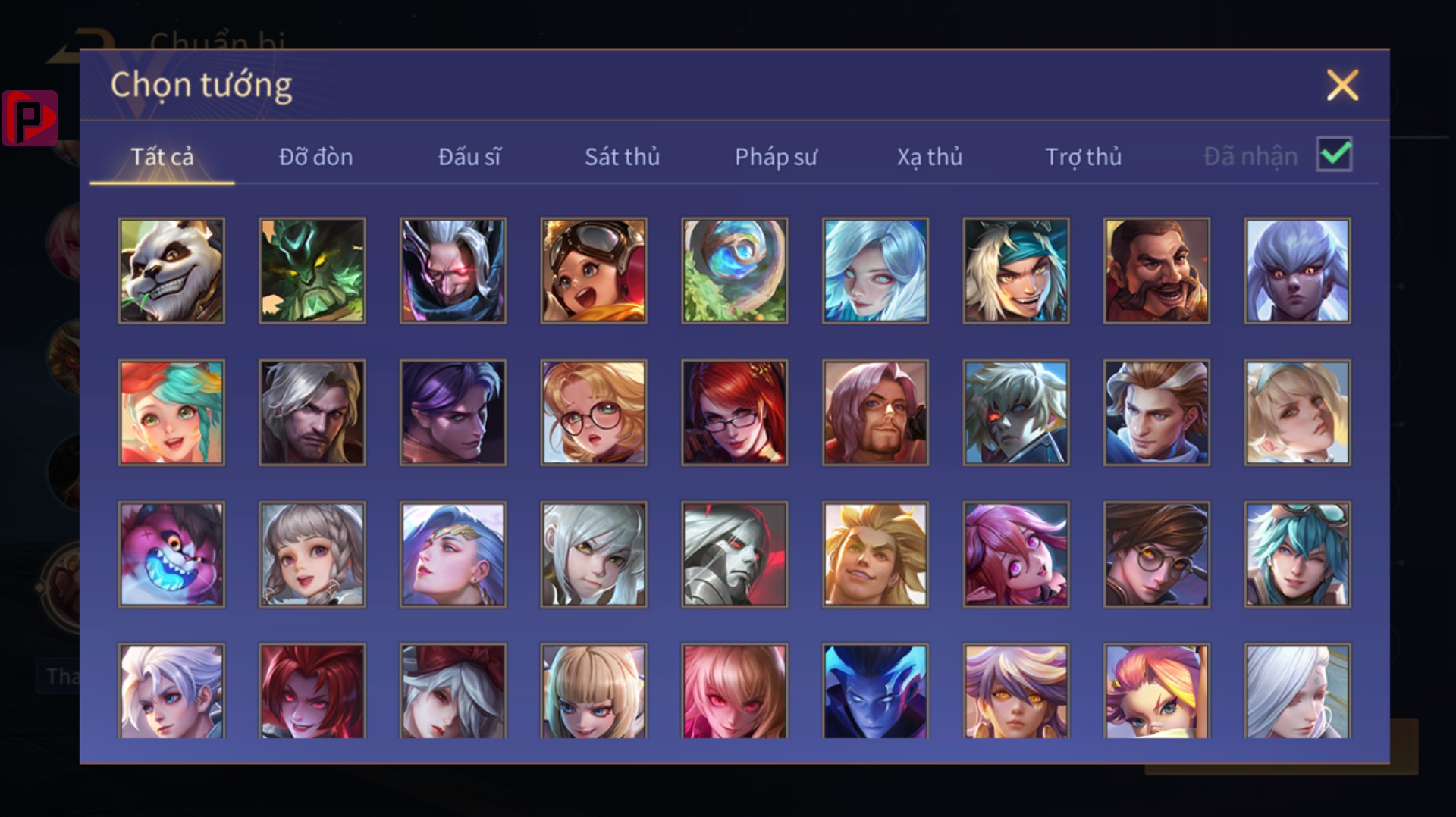Choose the blonde girl with round glasses
Screen dimensions: 1456x817
(x=594, y=412)
